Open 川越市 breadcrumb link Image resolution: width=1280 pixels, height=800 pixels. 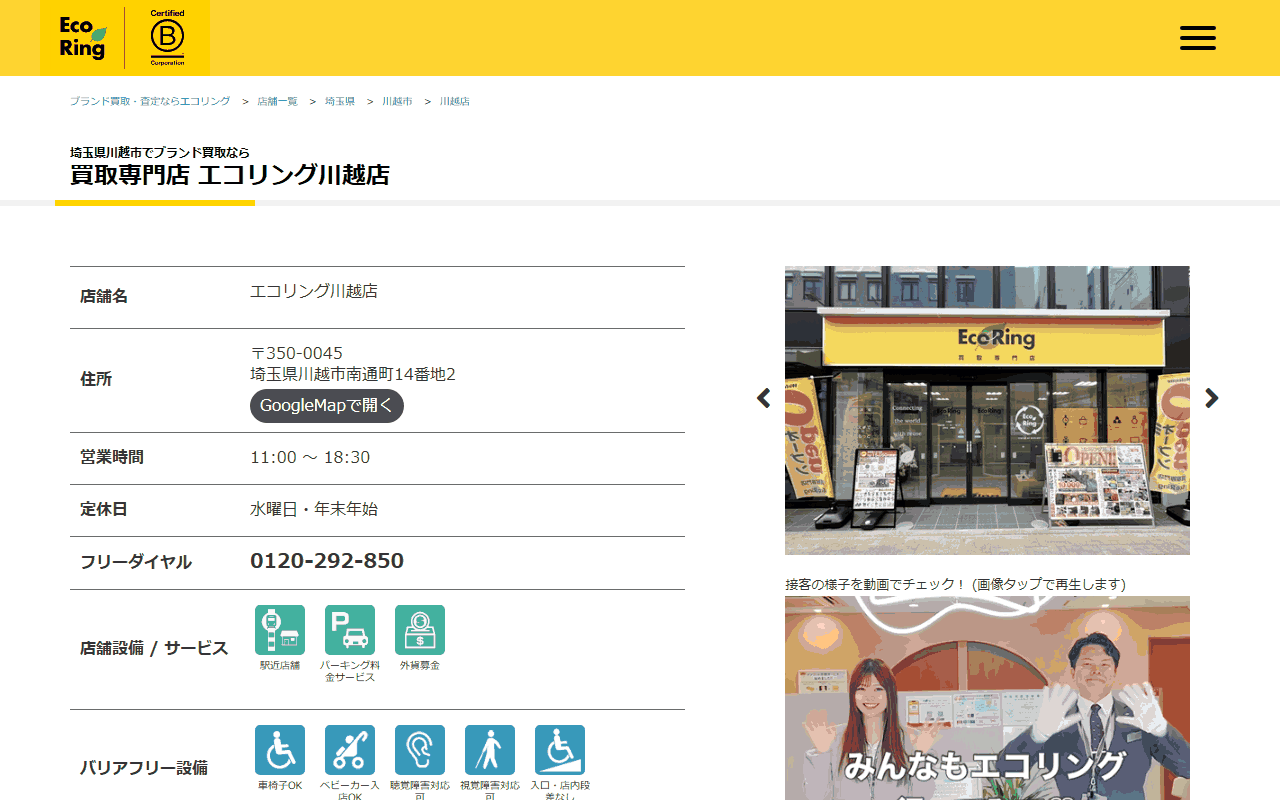(397, 102)
